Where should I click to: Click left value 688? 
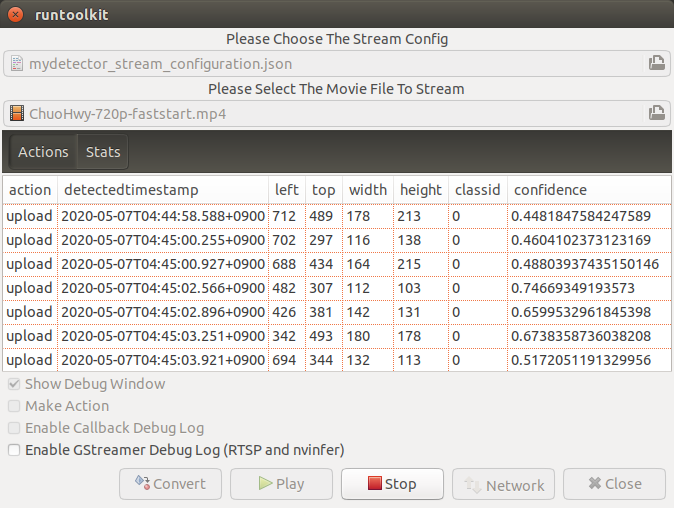pos(284,264)
